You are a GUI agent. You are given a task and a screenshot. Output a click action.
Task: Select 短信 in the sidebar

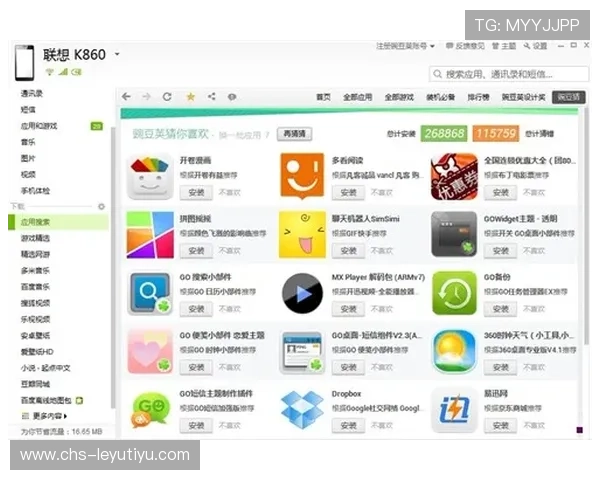click(28, 110)
